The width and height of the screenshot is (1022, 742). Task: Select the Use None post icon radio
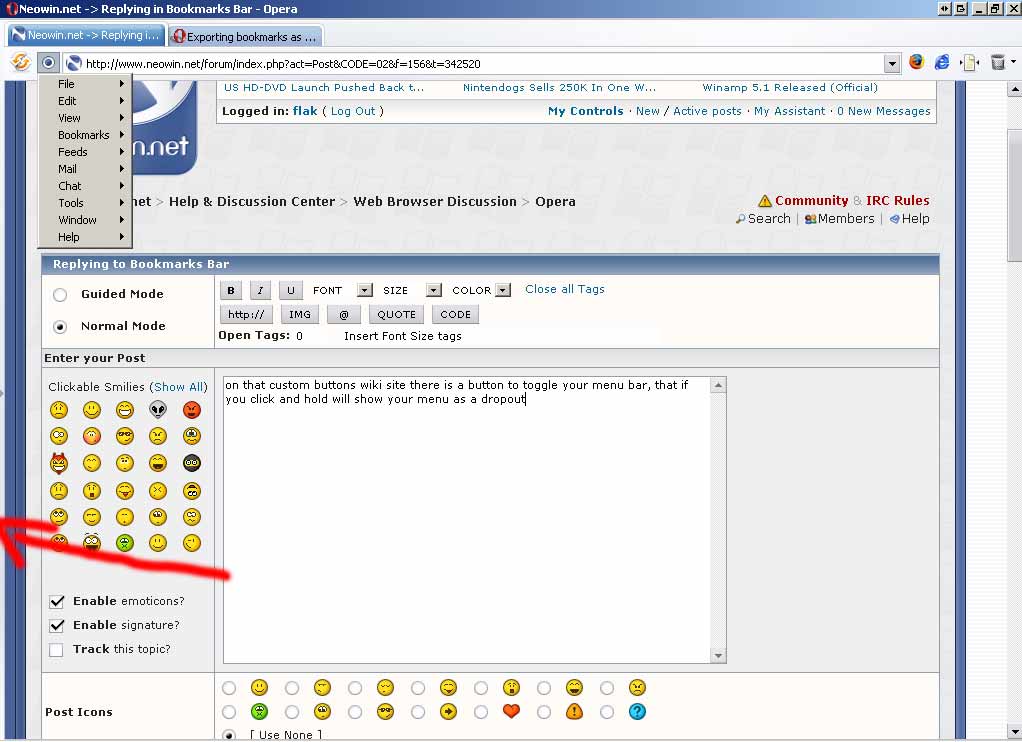pyautogui.click(x=229, y=735)
